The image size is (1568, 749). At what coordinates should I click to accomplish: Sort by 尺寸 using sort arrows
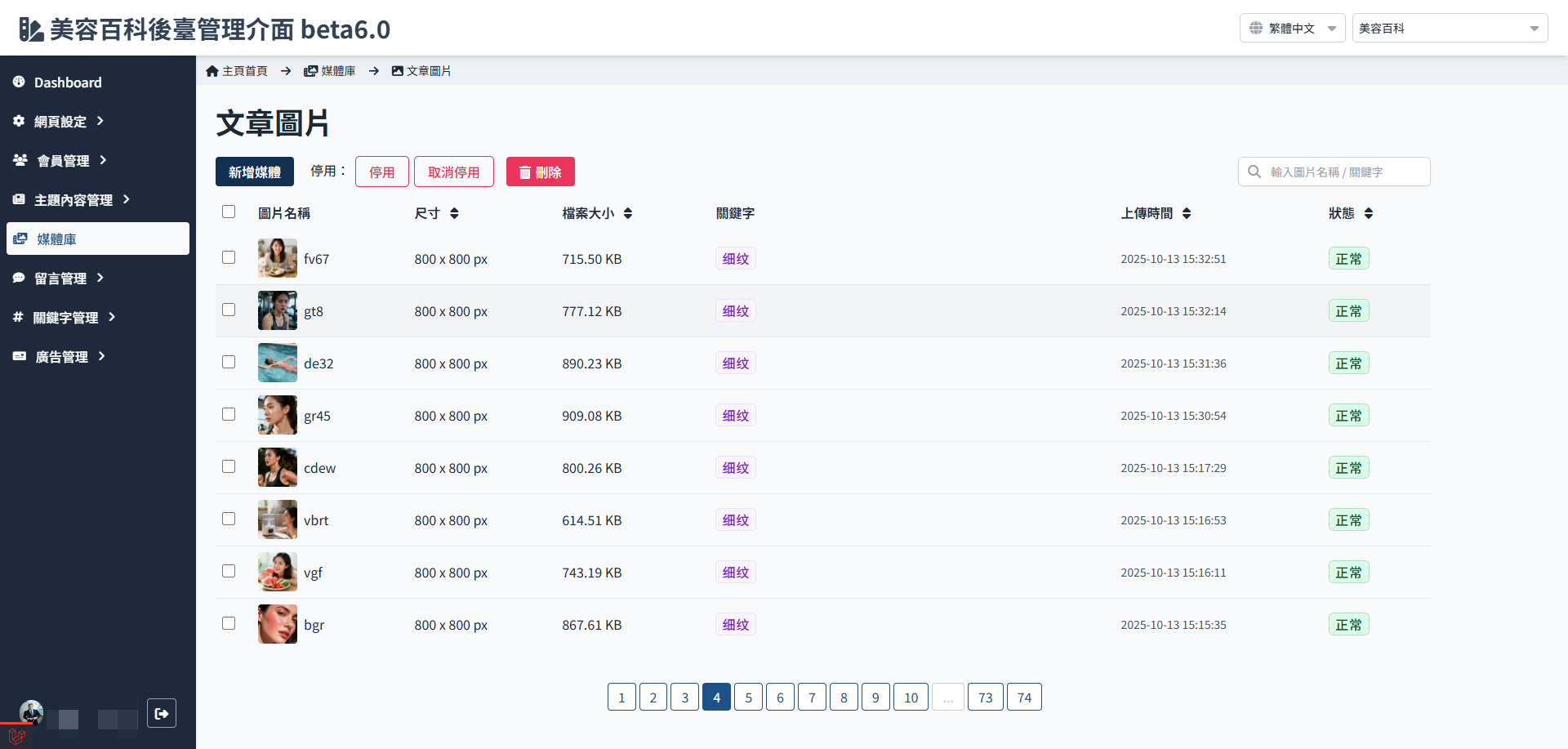pyautogui.click(x=454, y=213)
